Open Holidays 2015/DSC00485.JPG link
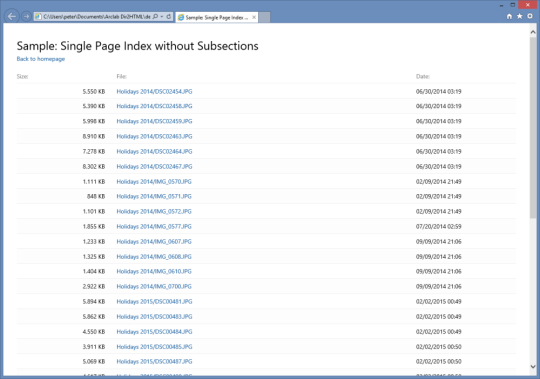540x379 pixels. click(x=154, y=347)
